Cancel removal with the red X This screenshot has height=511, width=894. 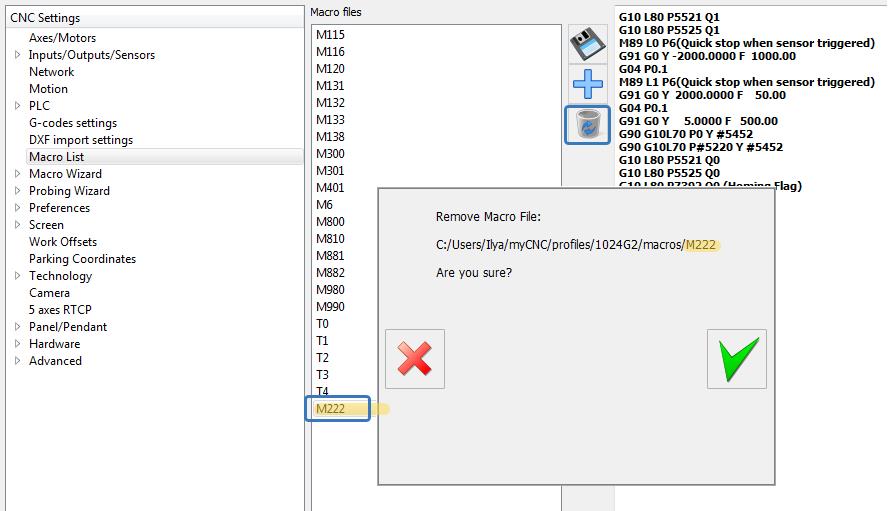pyautogui.click(x=414, y=358)
